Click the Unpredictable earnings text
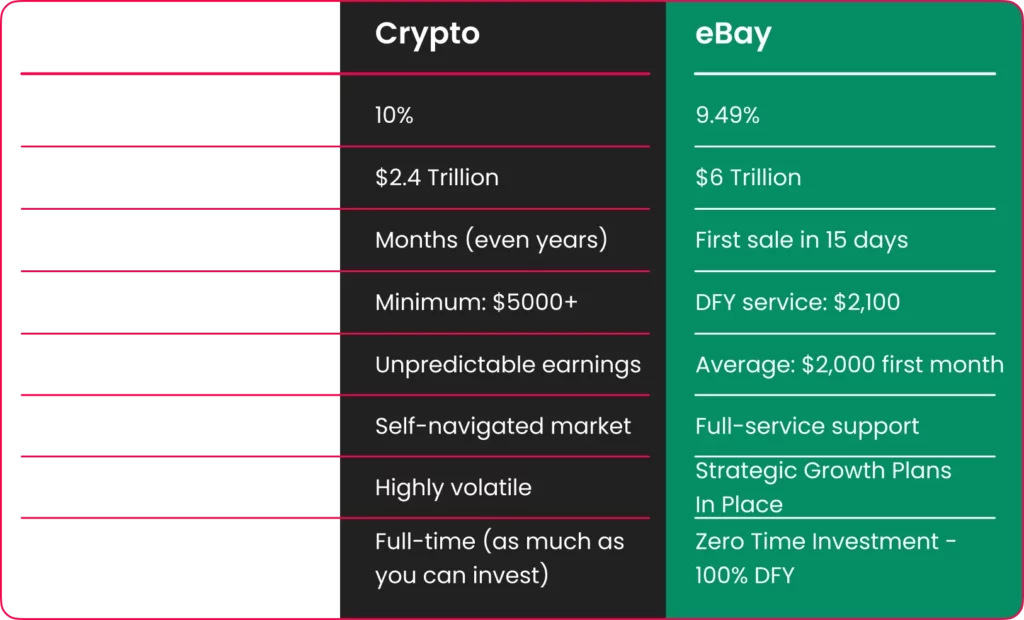This screenshot has height=620, width=1024. pos(508,365)
